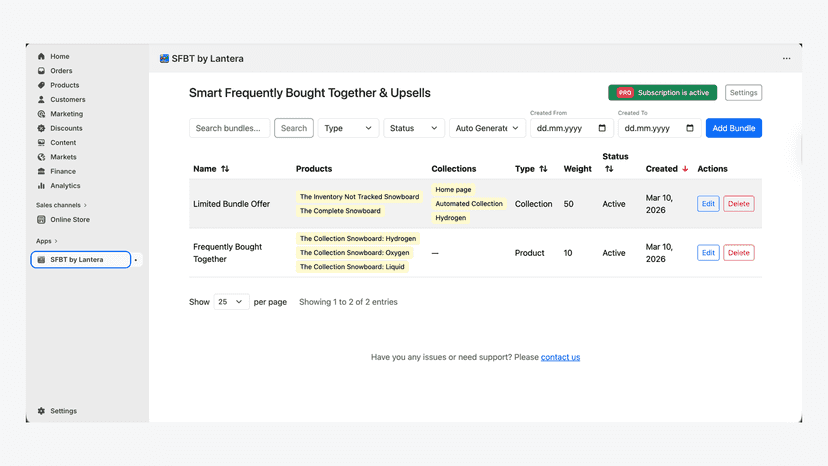Delete the Frequently Bought Together bundle
The height and width of the screenshot is (466, 828).
tap(738, 253)
